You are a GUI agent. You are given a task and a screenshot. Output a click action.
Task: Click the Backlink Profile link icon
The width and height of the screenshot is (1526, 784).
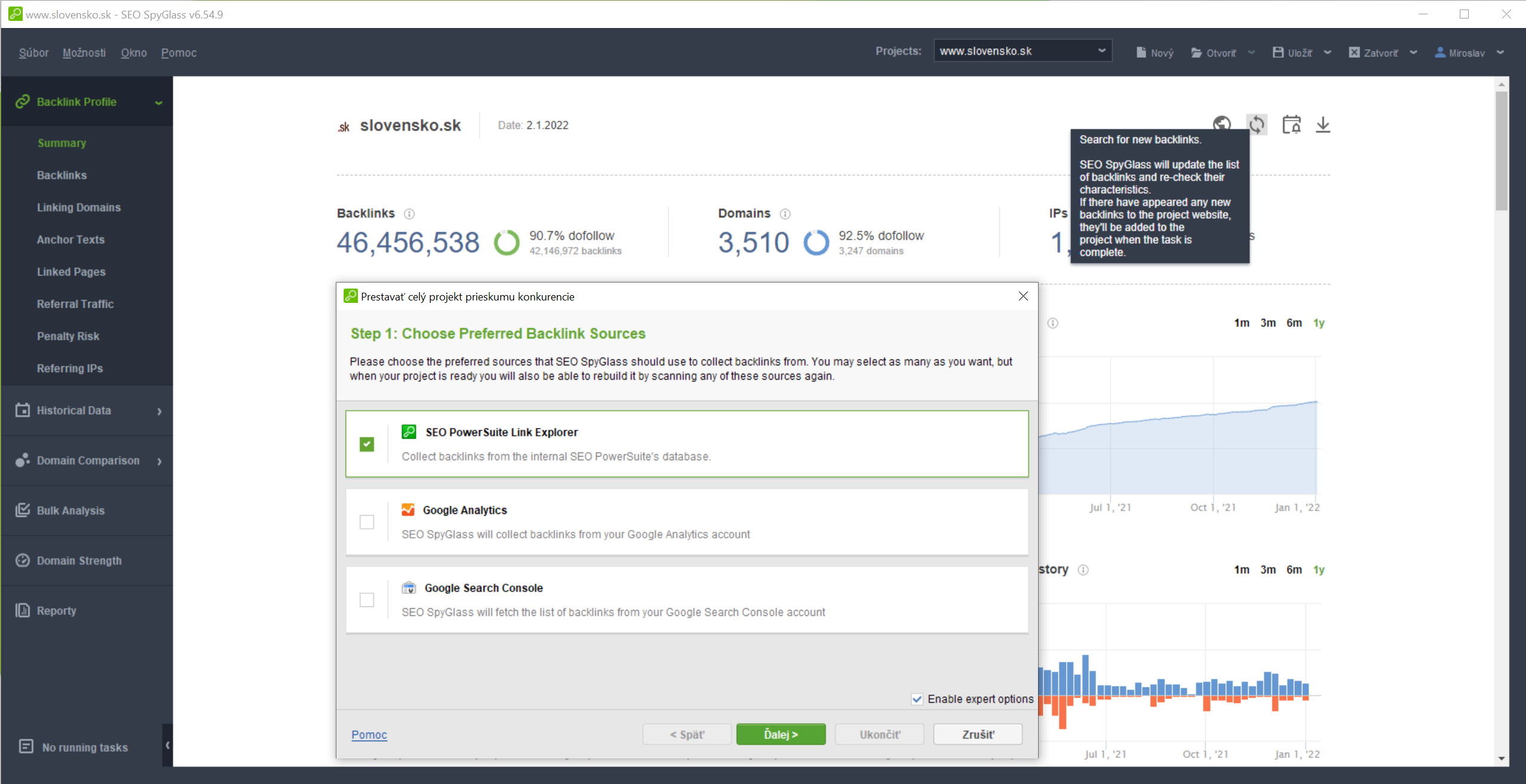[x=23, y=102]
